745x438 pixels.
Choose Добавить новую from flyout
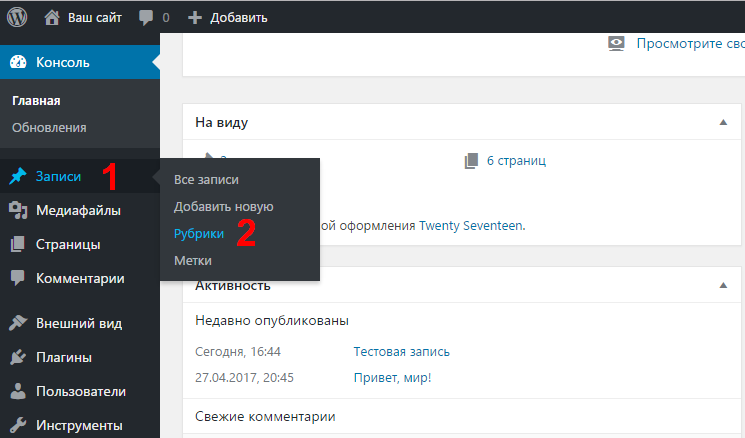(x=223, y=207)
